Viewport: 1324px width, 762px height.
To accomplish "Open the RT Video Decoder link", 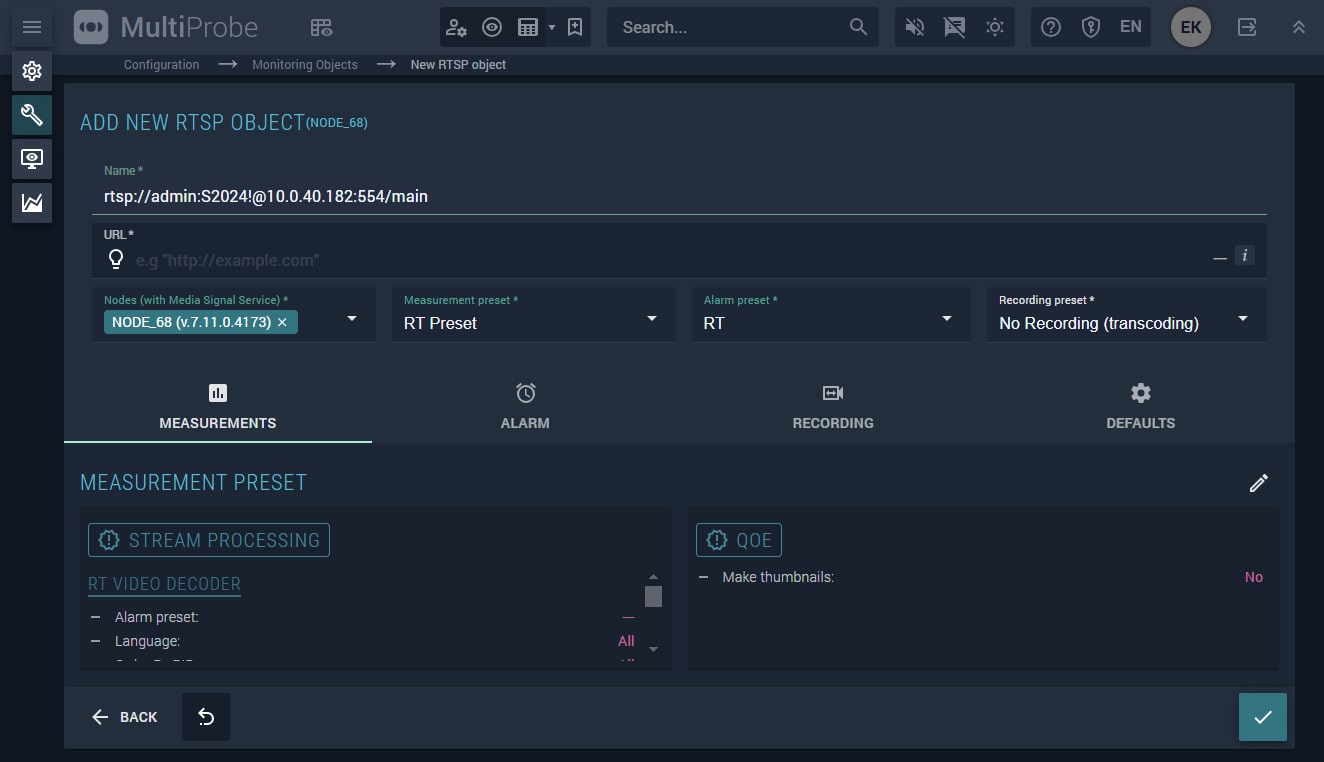I will (164, 584).
